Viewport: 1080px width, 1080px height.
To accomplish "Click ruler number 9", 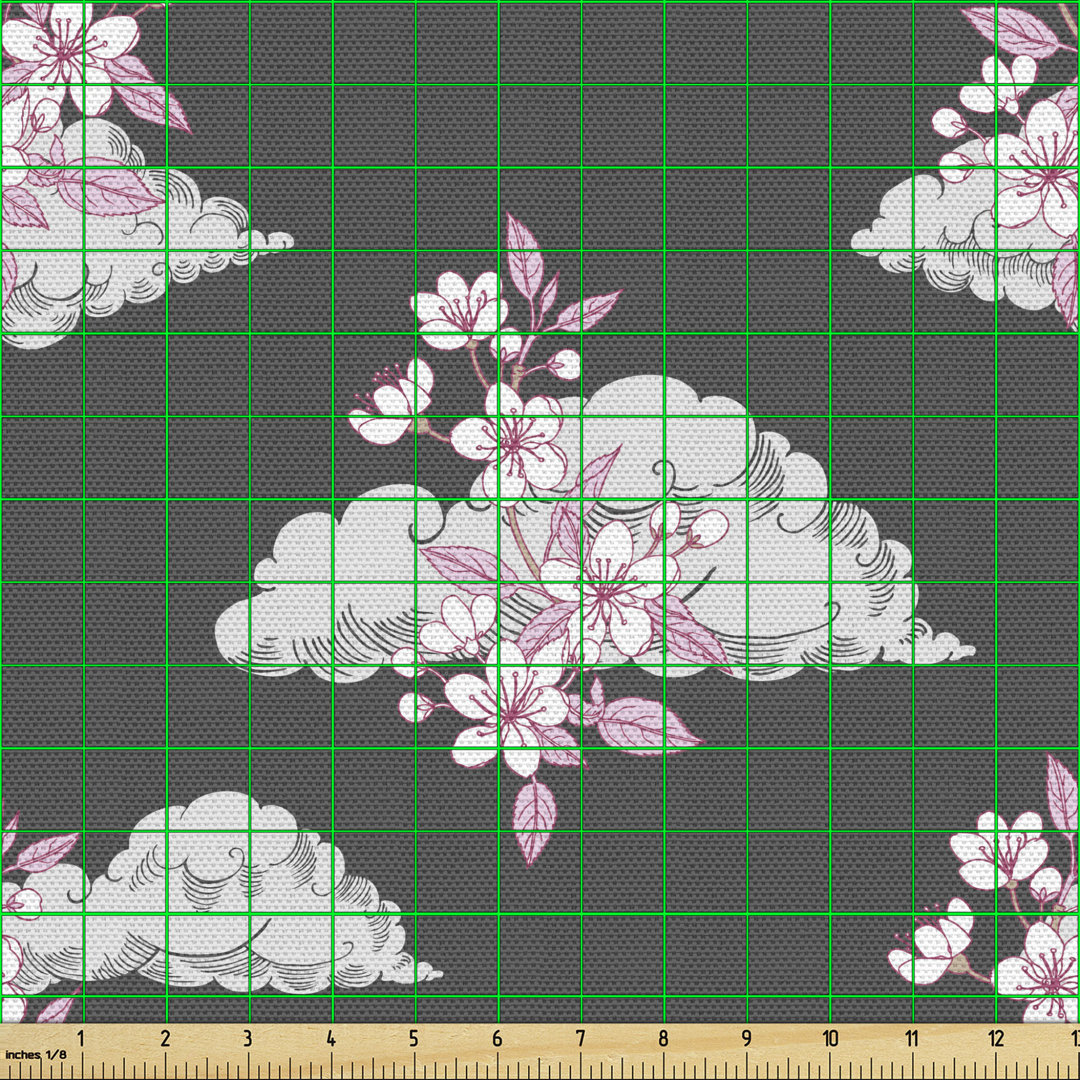I will [x=746, y=1038].
